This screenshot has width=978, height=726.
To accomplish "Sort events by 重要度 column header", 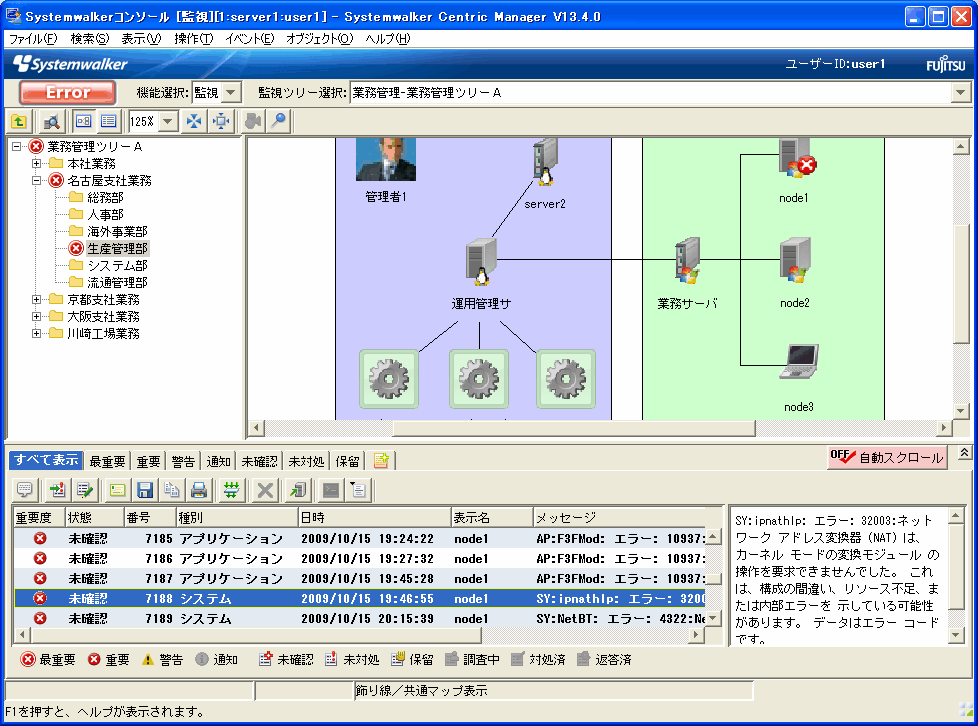I will click(x=39, y=518).
